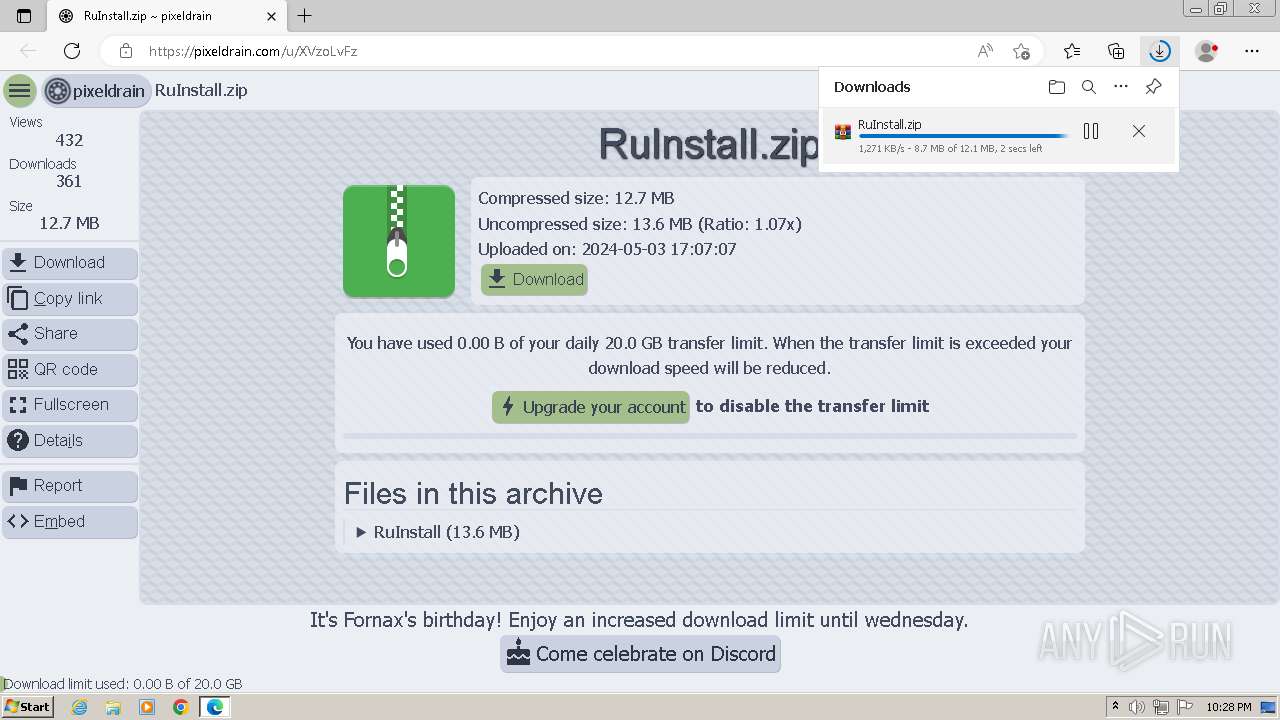Image resolution: width=1280 pixels, height=720 pixels.
Task: Activate Read aloud icon in address bar
Action: pos(985,51)
